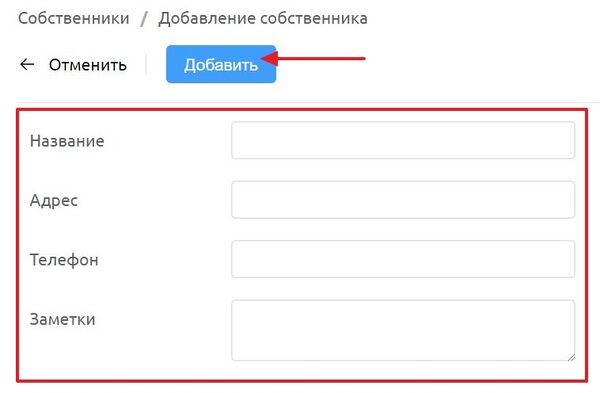Click the vertical divider between Отменить and Добавить
This screenshot has width=600, height=393.
click(x=146, y=64)
